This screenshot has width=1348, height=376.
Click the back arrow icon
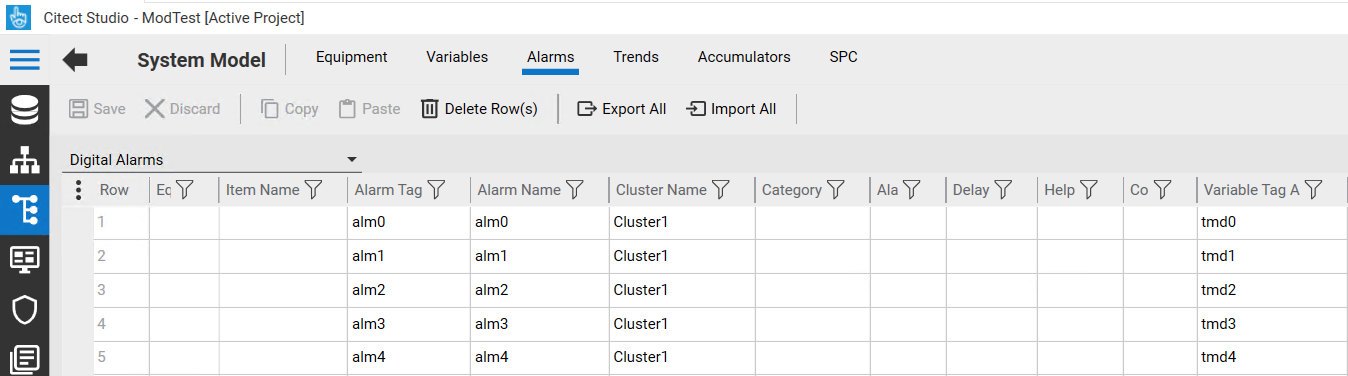tap(75, 60)
